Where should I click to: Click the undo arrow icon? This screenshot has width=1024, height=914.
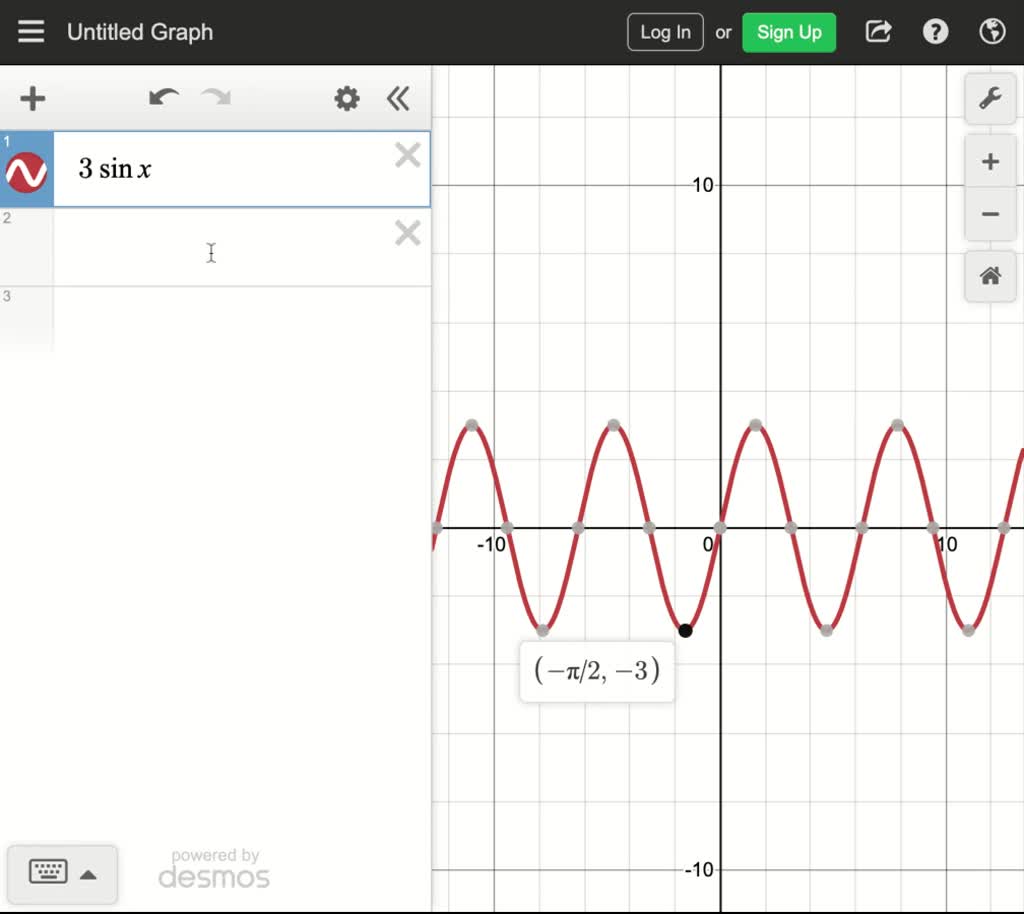click(163, 98)
